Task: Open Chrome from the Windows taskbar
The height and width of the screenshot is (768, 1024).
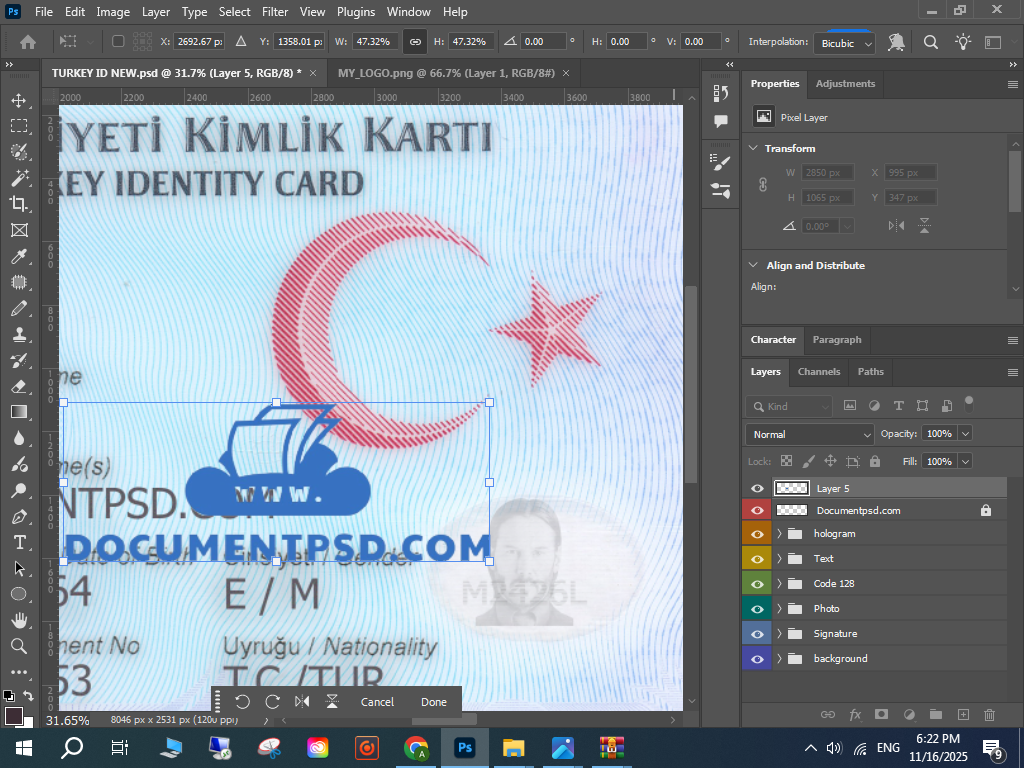Action: tap(416, 747)
